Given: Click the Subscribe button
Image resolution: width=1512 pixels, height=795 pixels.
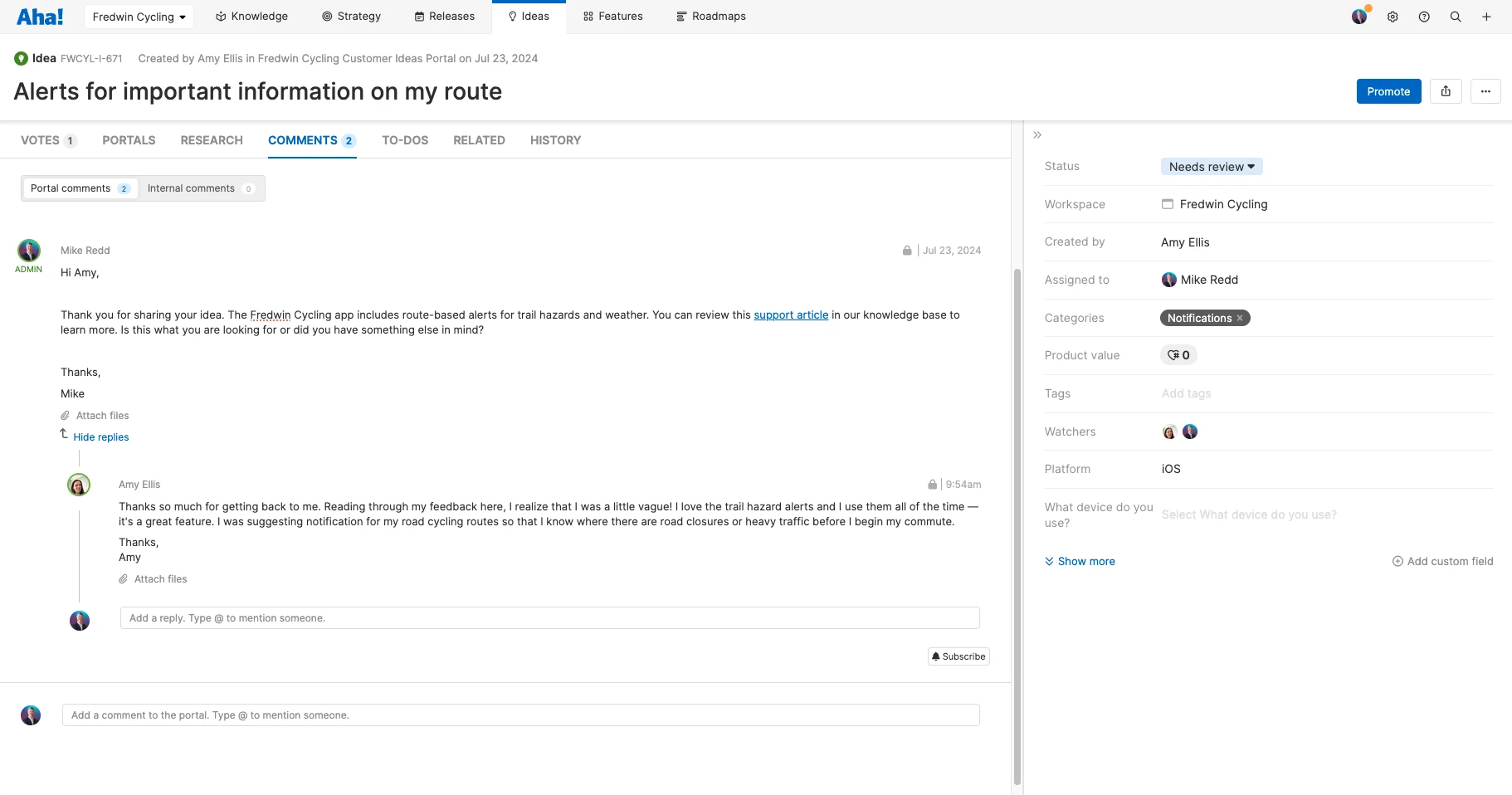Looking at the screenshot, I should tap(958, 656).
